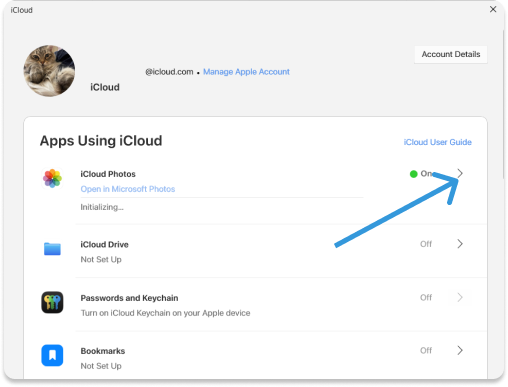Select the iCloud Photos row title
Viewport: 508px width, 387px height.
(x=108, y=174)
